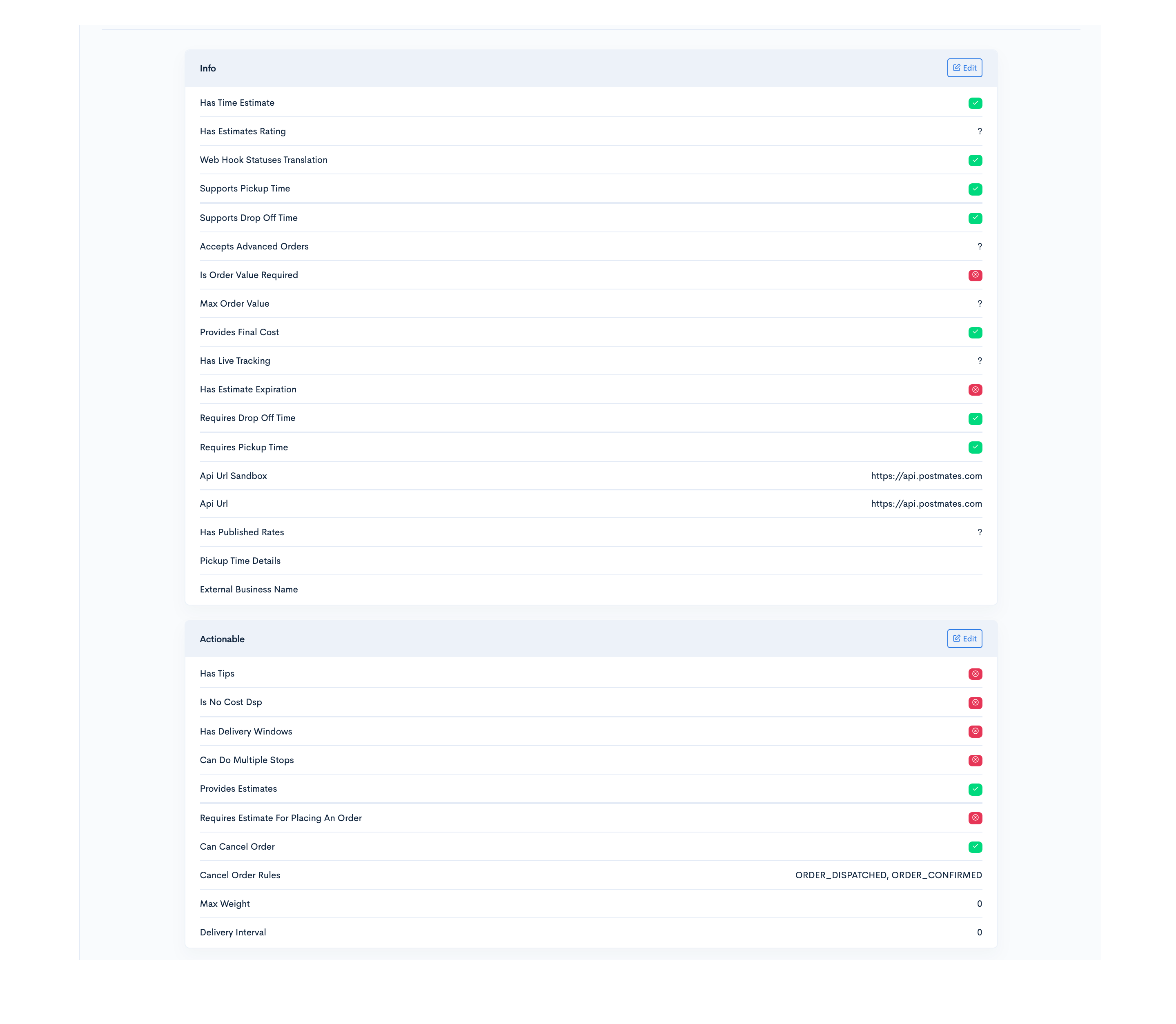Image resolution: width=1176 pixels, height=1024 pixels.
Task: Click the Api Url Sandbox value
Action: [926, 476]
